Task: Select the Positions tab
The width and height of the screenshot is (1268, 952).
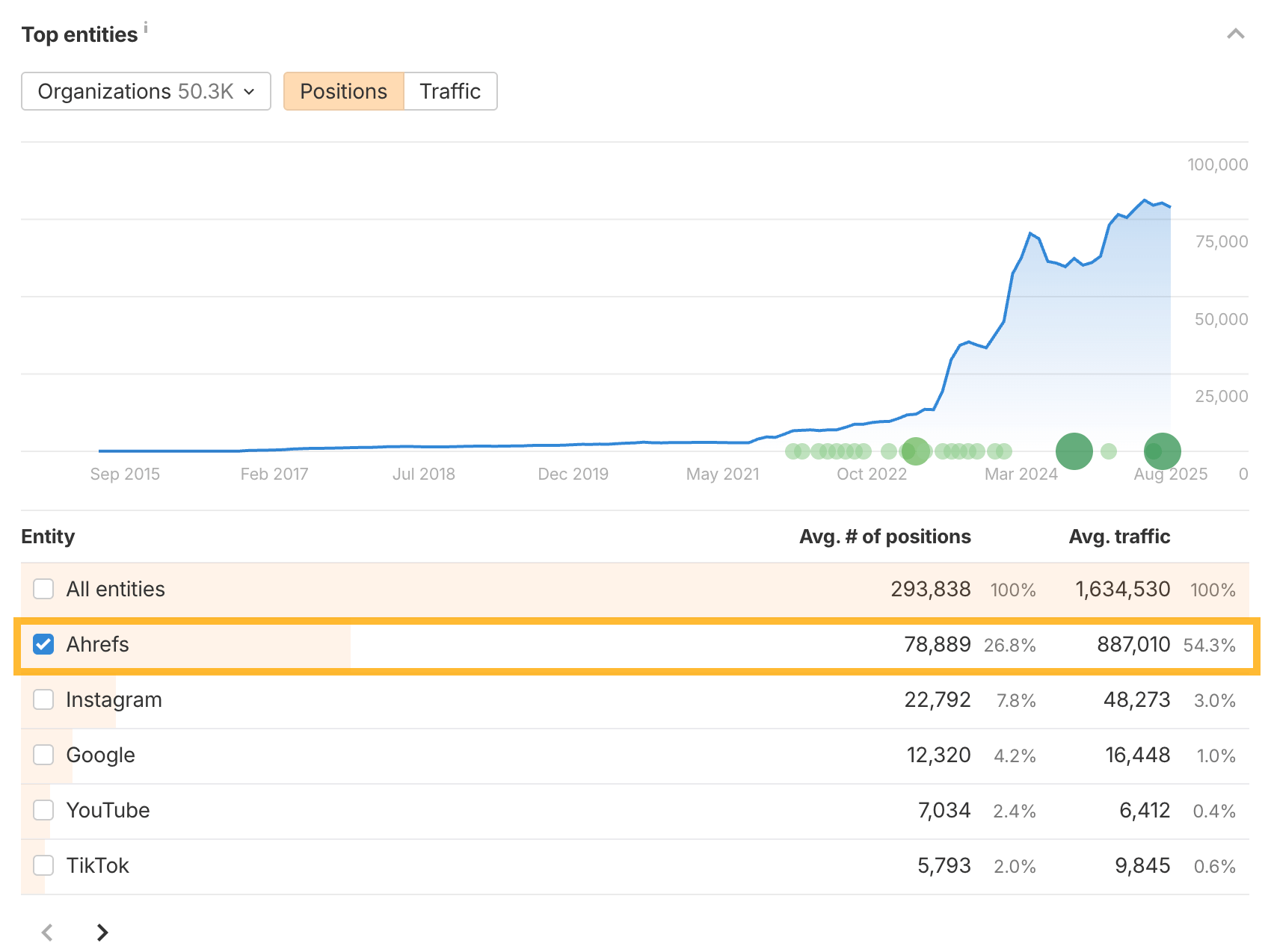Action: pos(343,90)
